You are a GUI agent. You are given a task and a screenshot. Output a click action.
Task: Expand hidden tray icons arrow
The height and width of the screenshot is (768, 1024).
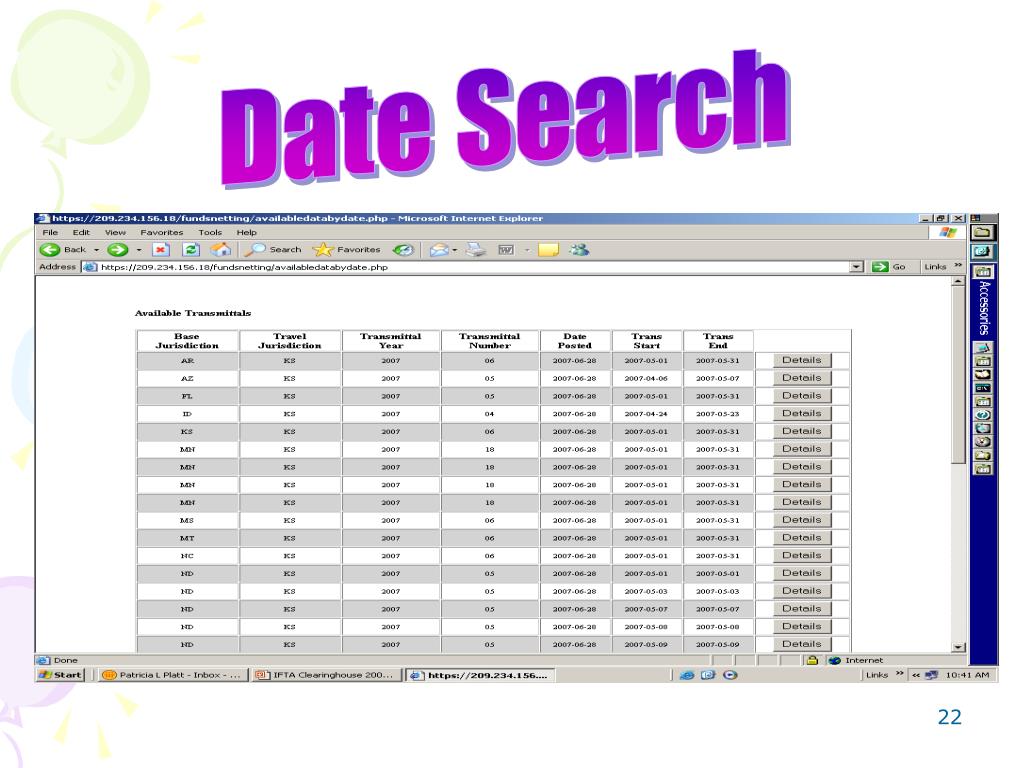[x=916, y=675]
